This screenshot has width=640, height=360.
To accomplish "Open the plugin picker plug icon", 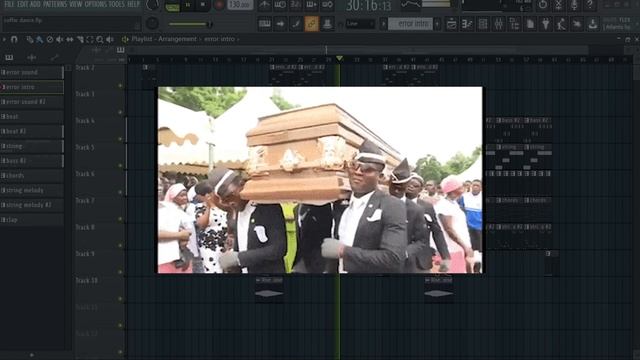I will coord(546,24).
